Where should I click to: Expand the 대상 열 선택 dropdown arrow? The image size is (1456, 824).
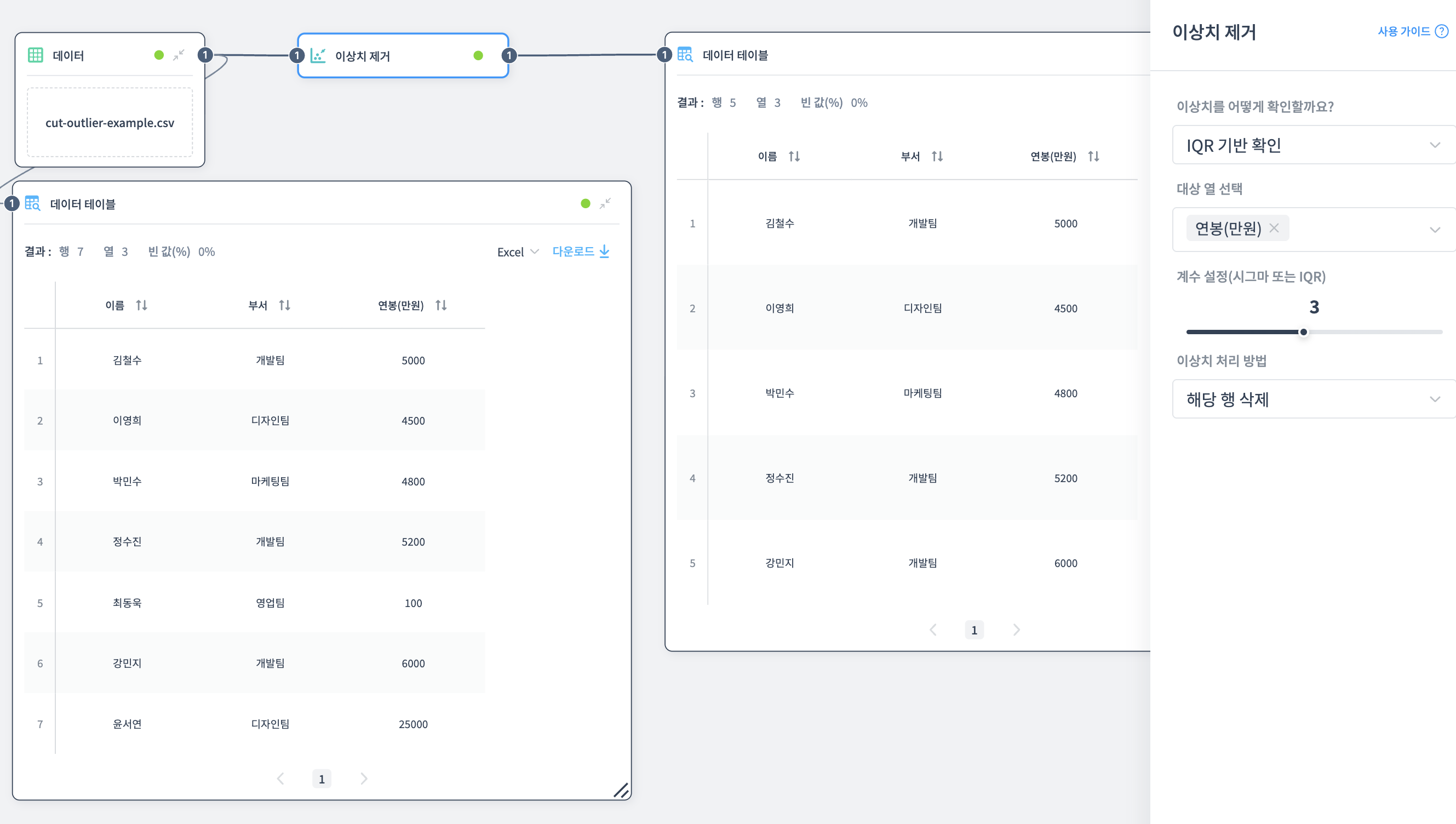coord(1435,229)
